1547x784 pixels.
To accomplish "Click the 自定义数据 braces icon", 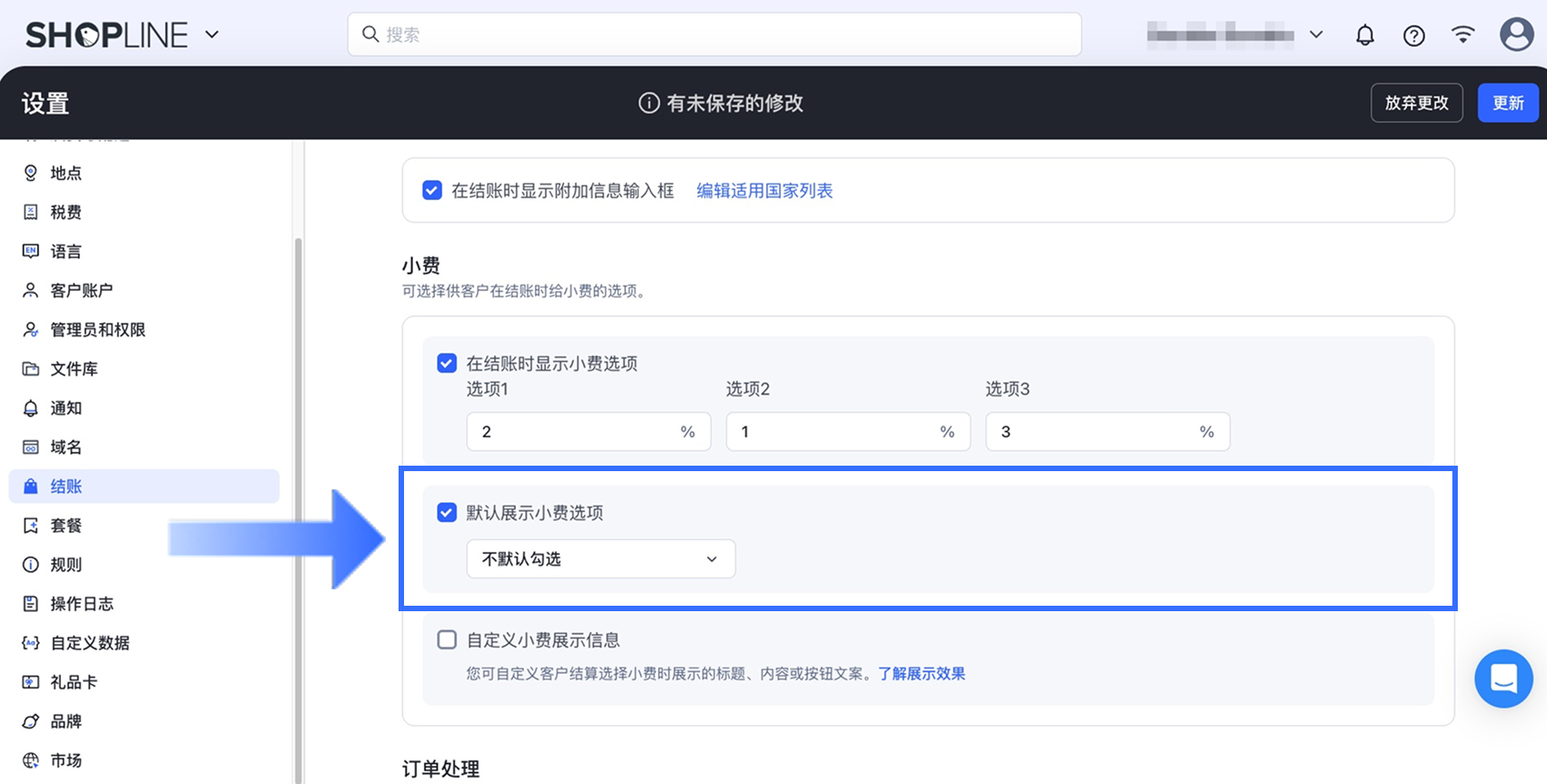I will pos(31,642).
